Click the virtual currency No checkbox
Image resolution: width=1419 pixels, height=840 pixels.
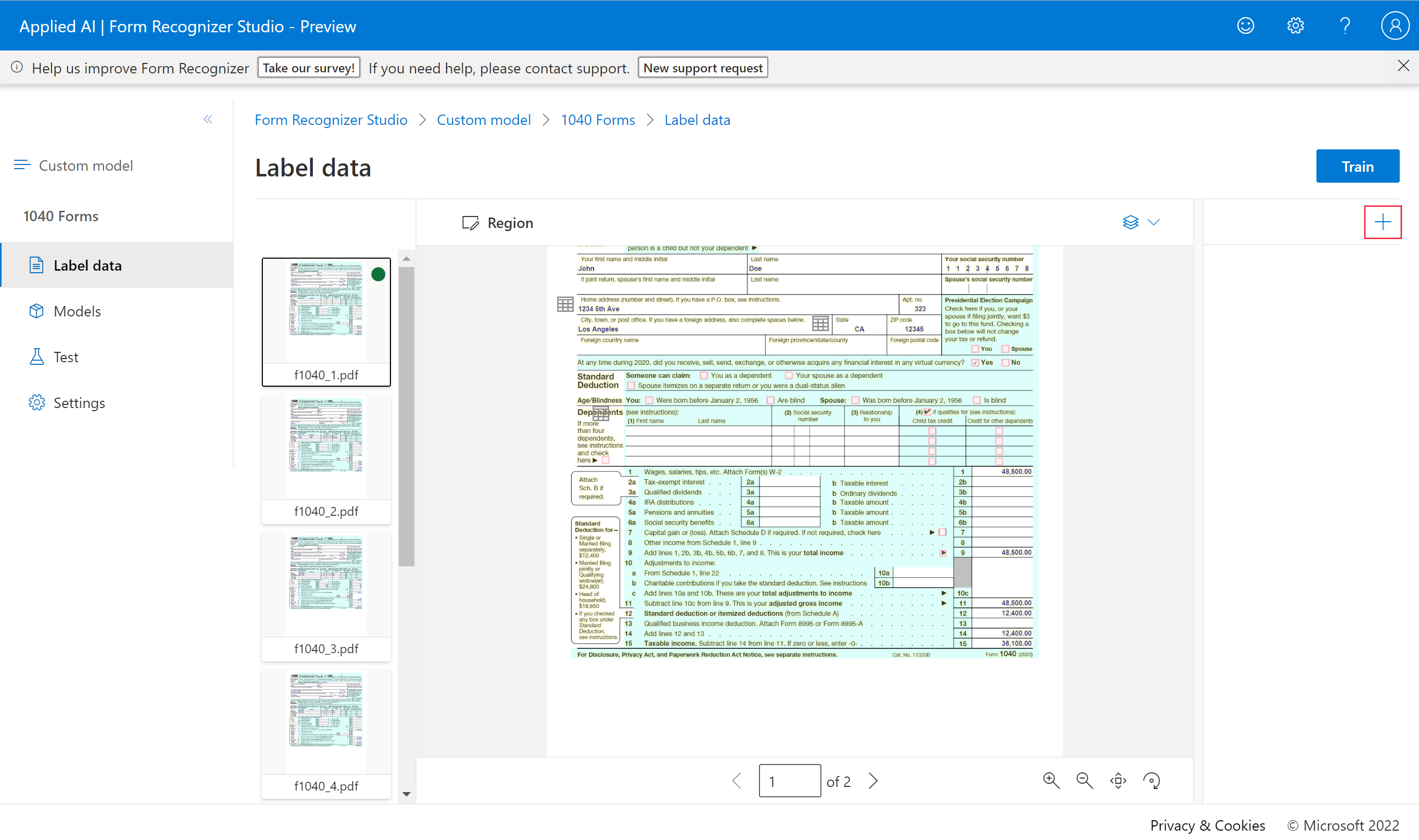point(1005,362)
